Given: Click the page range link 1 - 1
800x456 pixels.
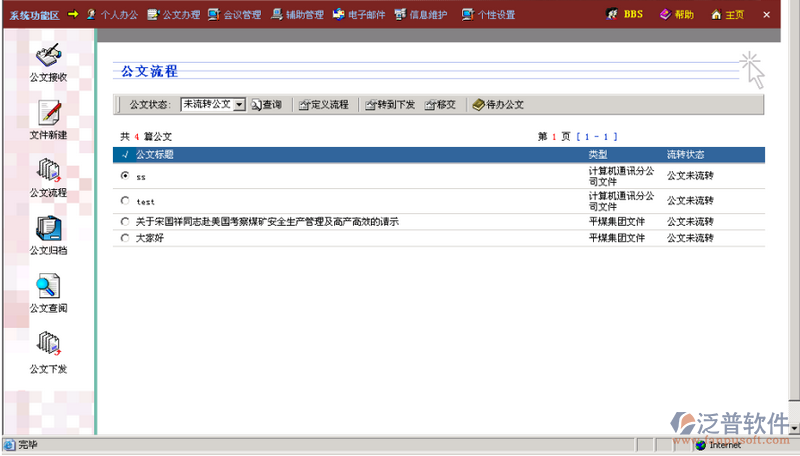Looking at the screenshot, I should pos(596,137).
